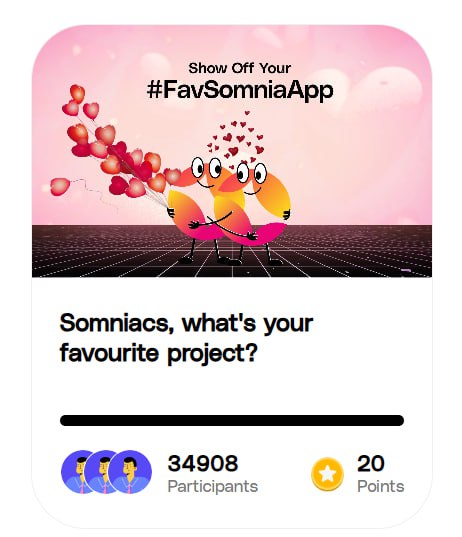462x537 pixels.
Task: Click the black progress bar
Action: click(232, 420)
